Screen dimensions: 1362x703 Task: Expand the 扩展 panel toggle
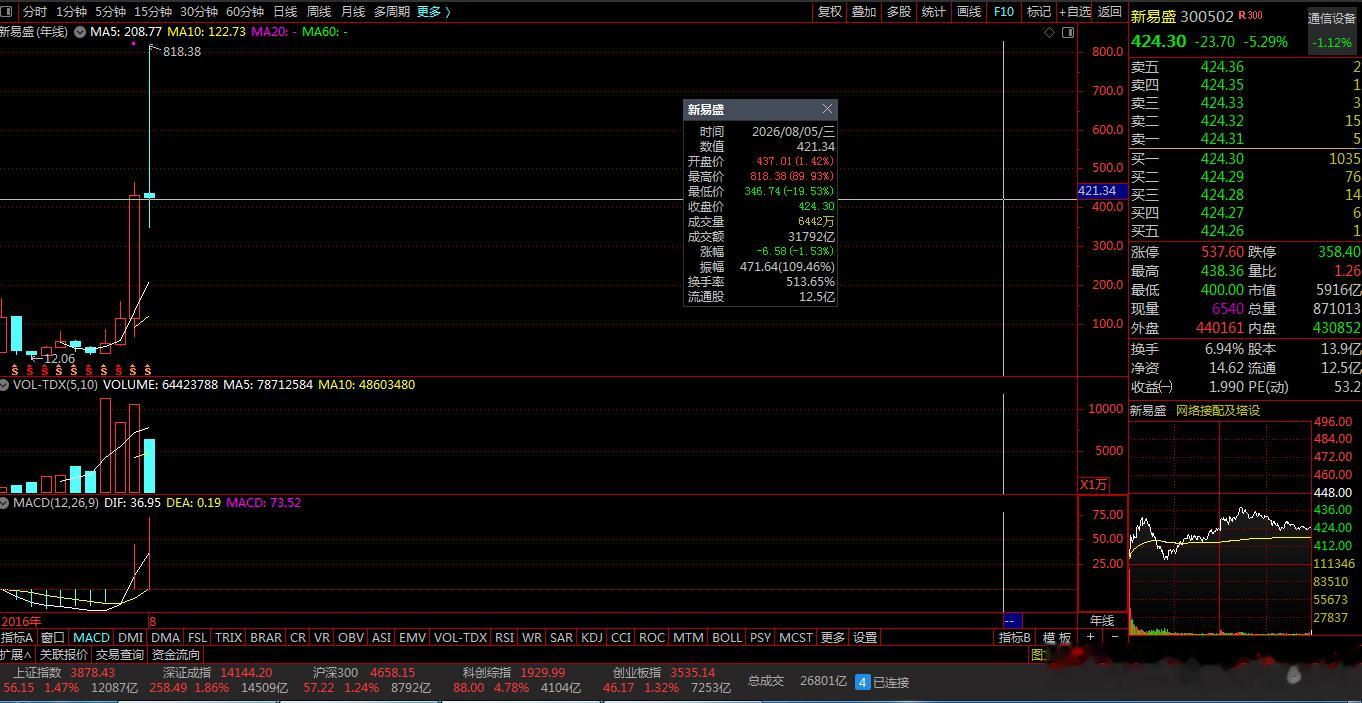(x=15, y=654)
